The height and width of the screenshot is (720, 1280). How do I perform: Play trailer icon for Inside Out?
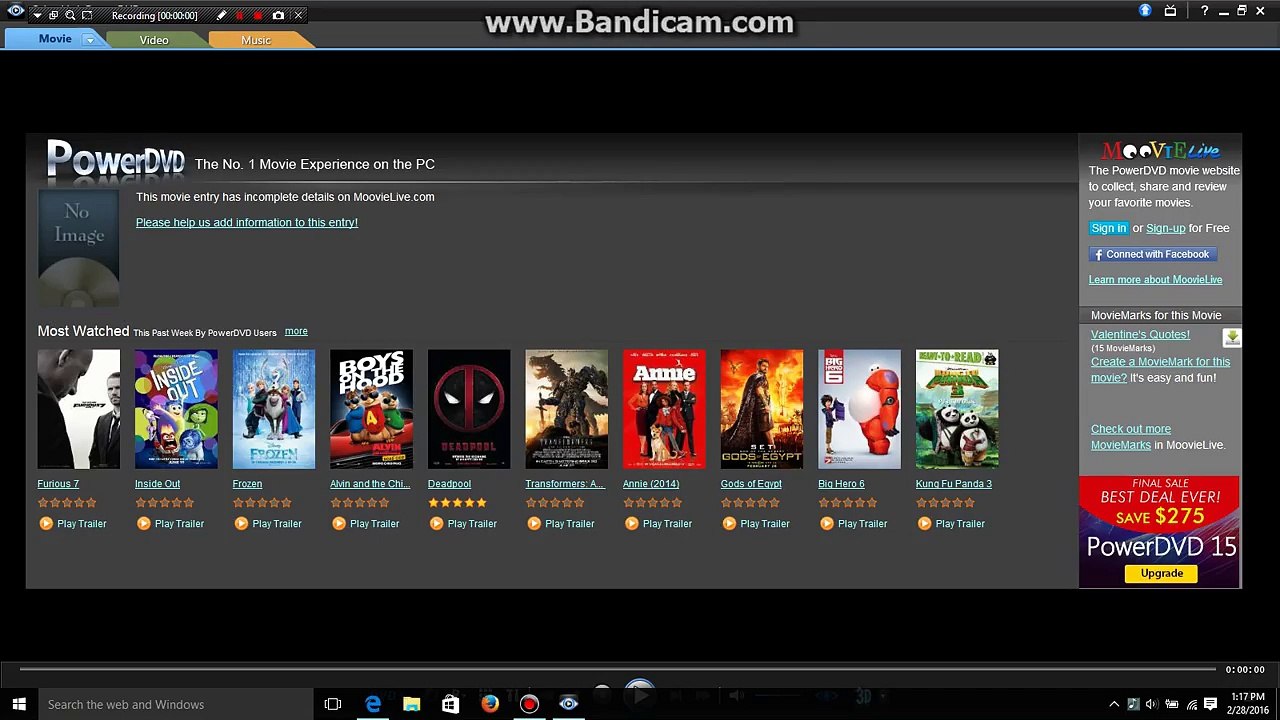tap(143, 523)
